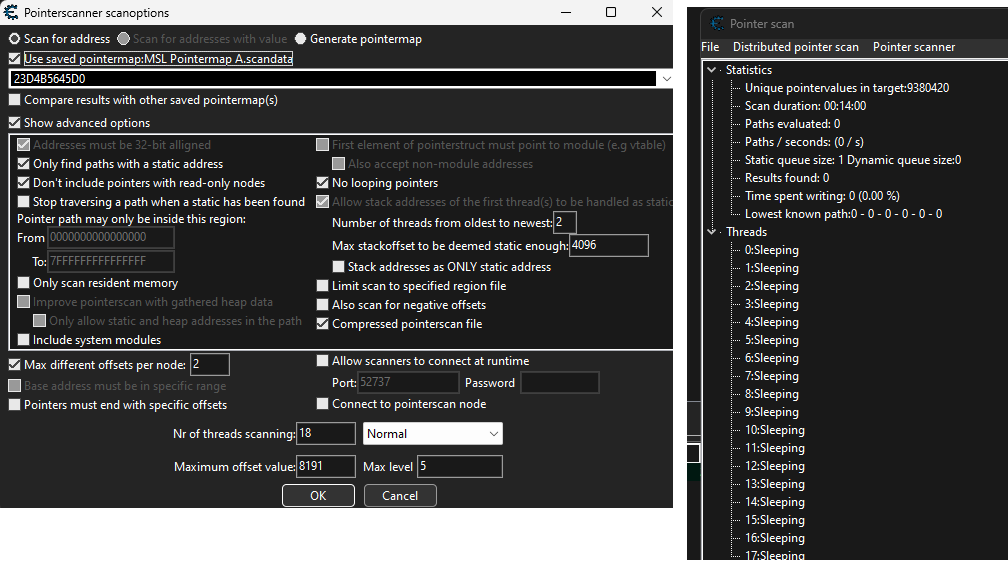Open the address 23D4B5645D0 dropdown
The image size is (1008, 563).
pos(666,78)
